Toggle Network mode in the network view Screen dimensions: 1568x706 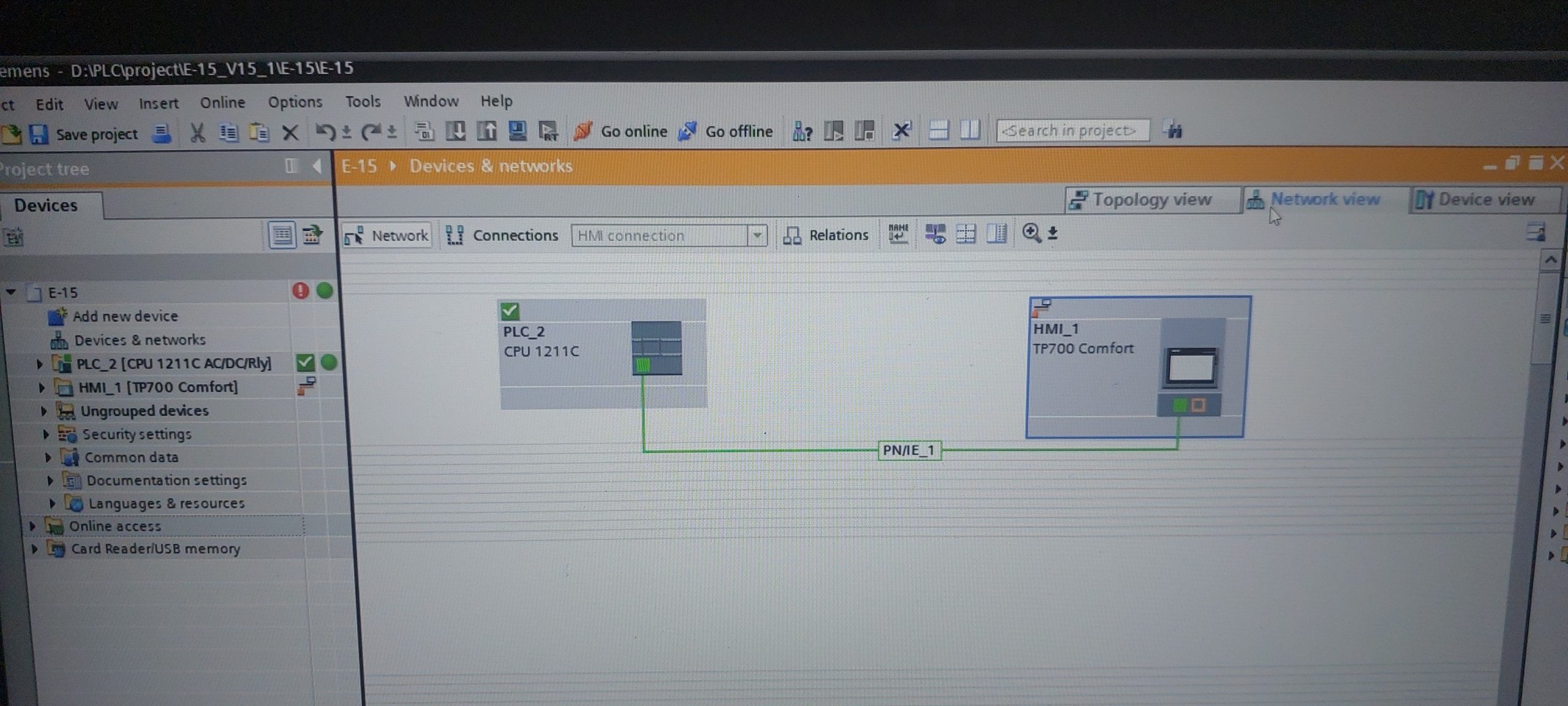pos(386,235)
